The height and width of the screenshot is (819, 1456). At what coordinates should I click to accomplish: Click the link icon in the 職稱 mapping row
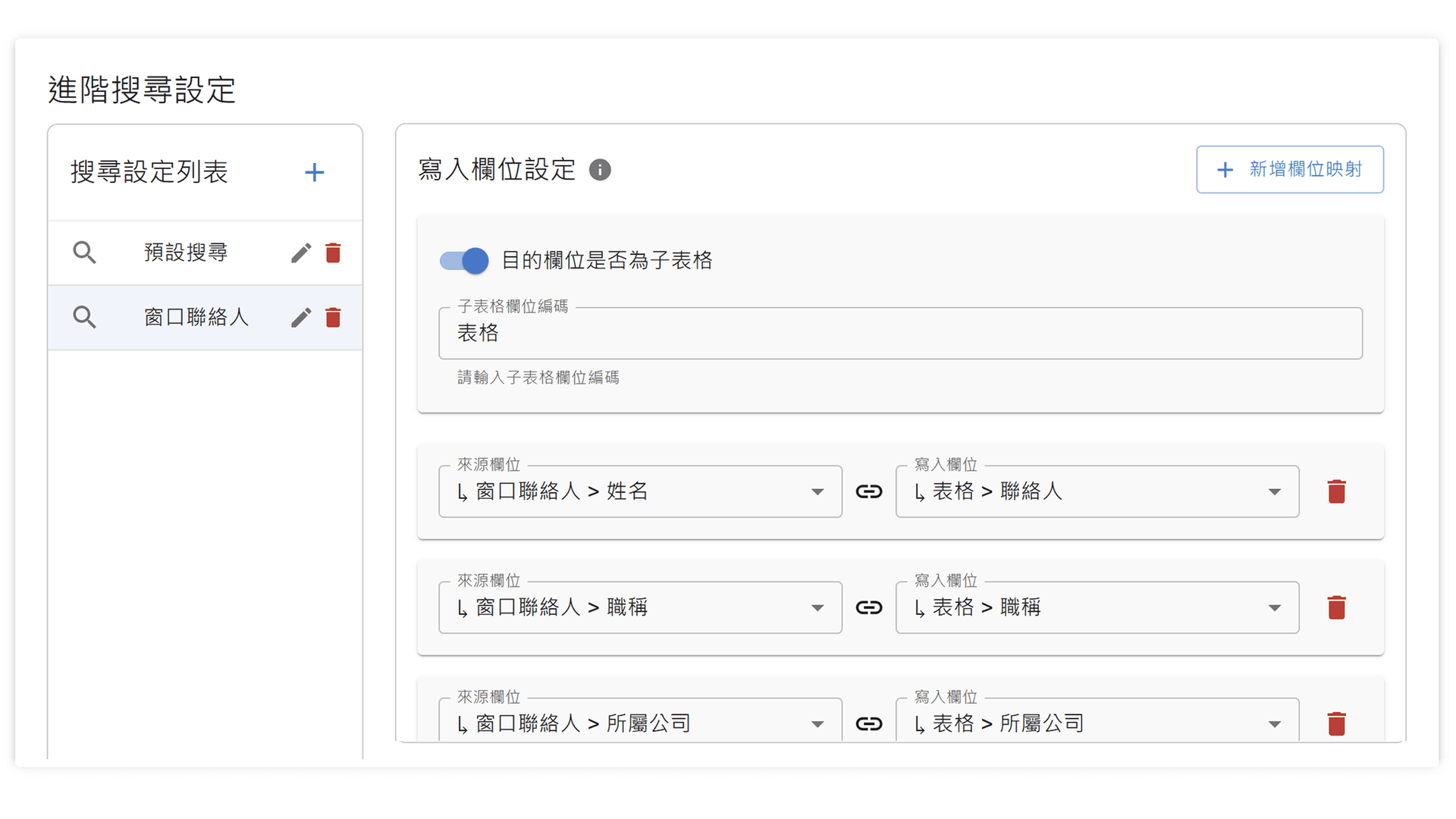(x=869, y=607)
